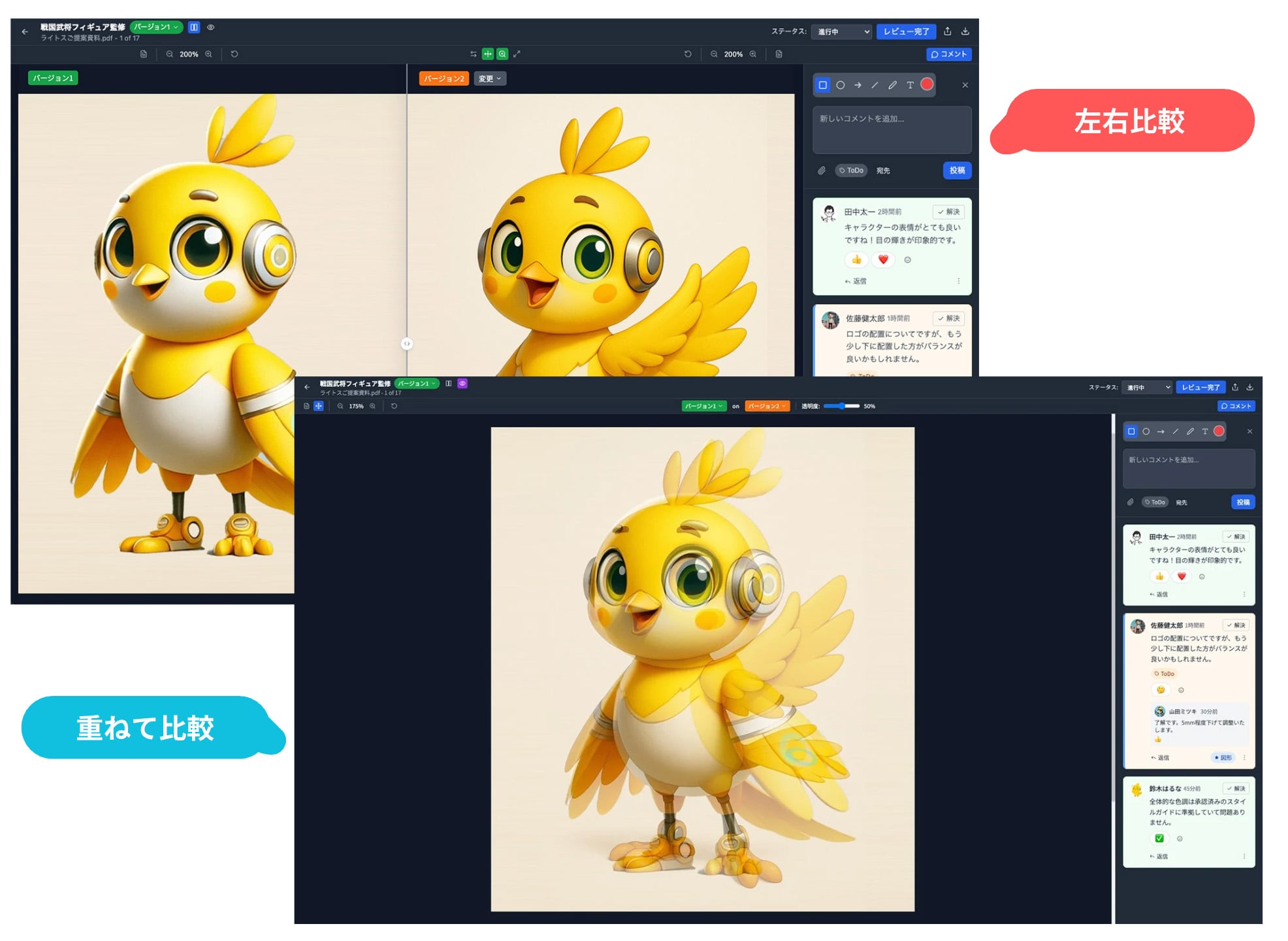Click the attachment paperclip icon in top comment box
The image size is (1288, 941).
tap(822, 171)
